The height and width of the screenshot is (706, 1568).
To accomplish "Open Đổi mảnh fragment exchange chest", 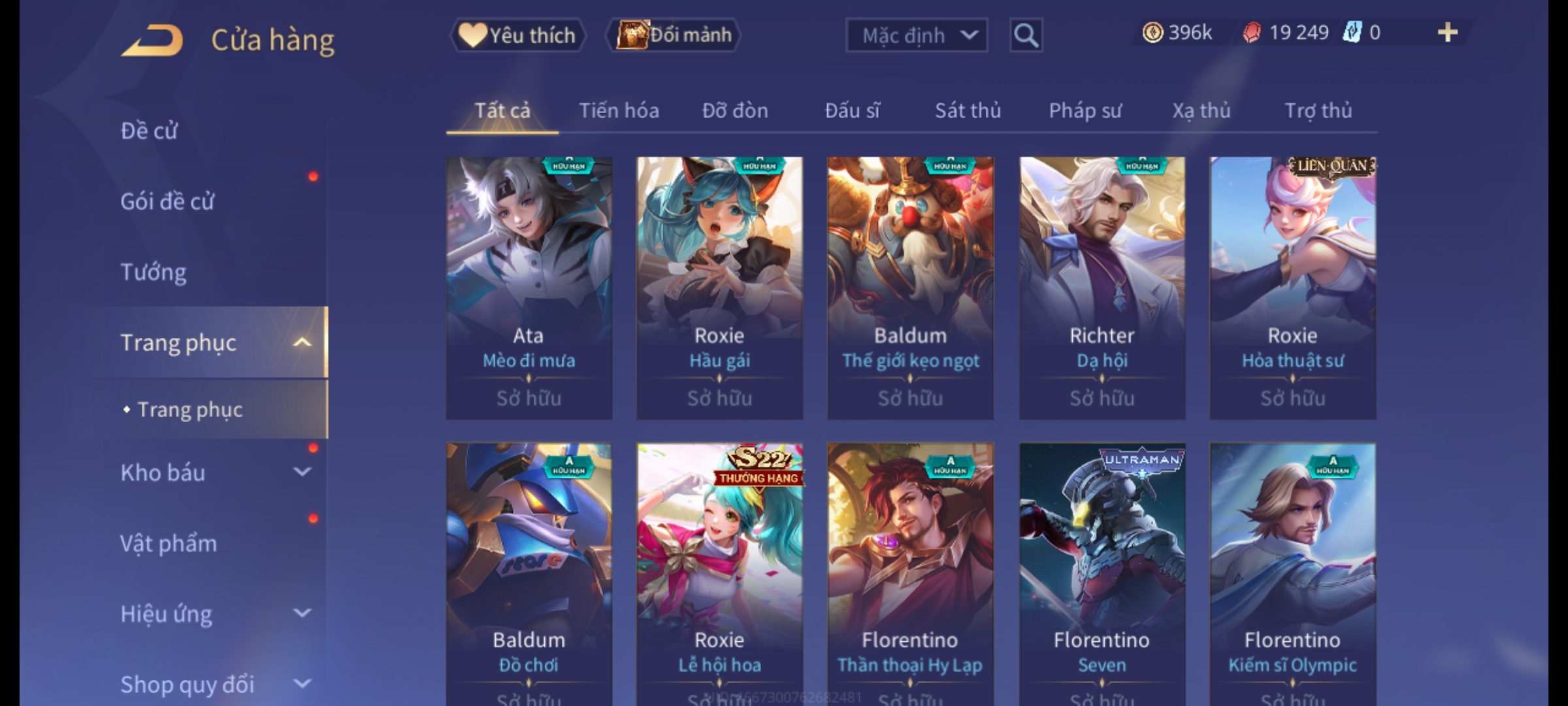I will (673, 35).
